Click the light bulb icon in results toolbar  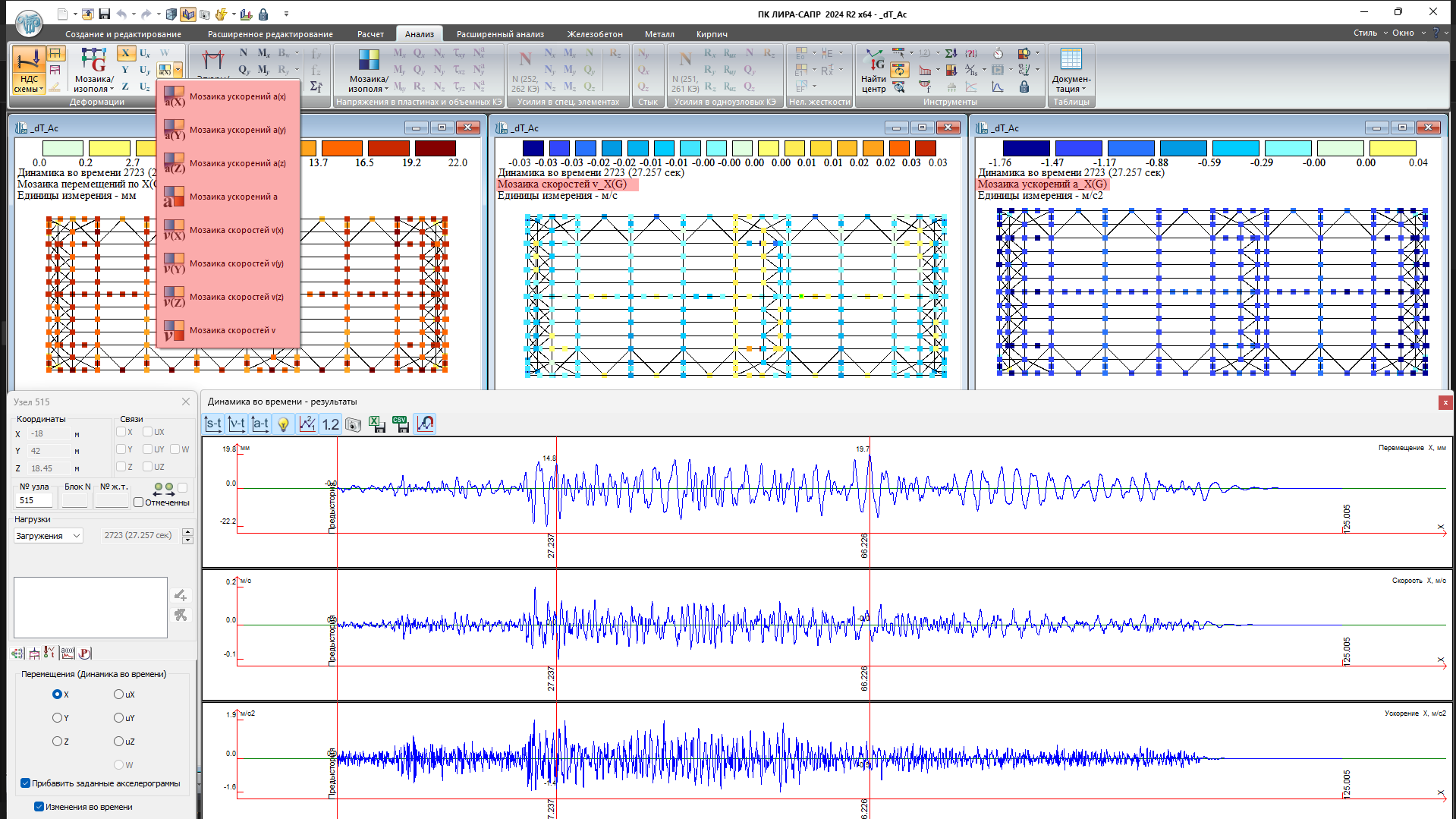[x=283, y=424]
